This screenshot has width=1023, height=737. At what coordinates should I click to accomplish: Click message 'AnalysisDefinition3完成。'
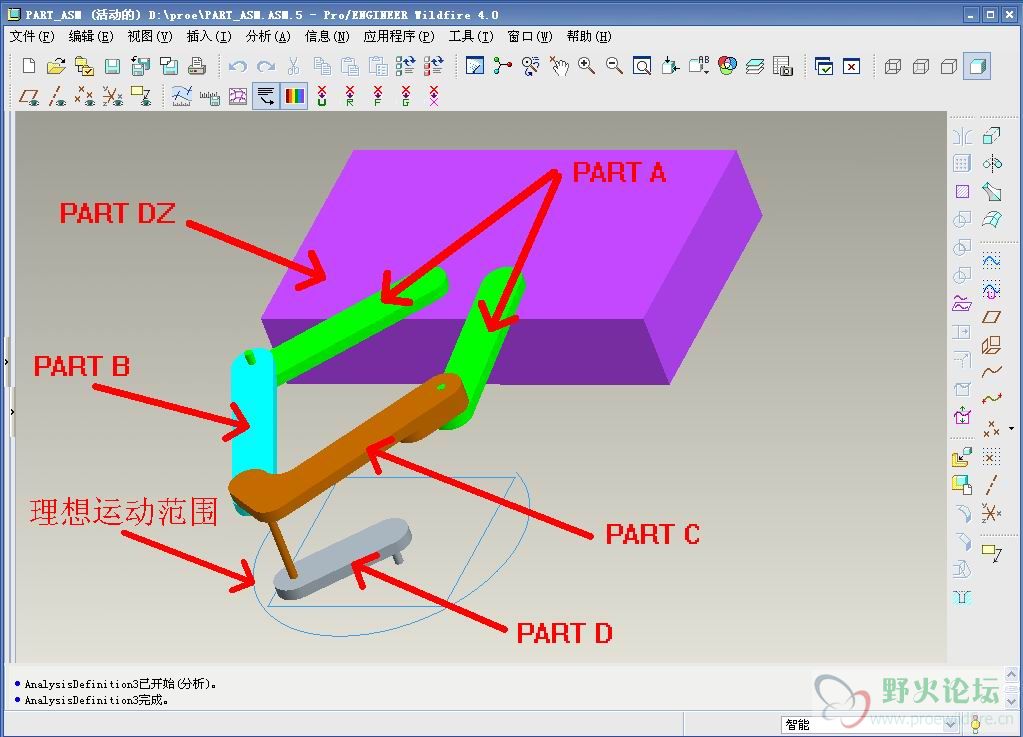click(x=97, y=700)
